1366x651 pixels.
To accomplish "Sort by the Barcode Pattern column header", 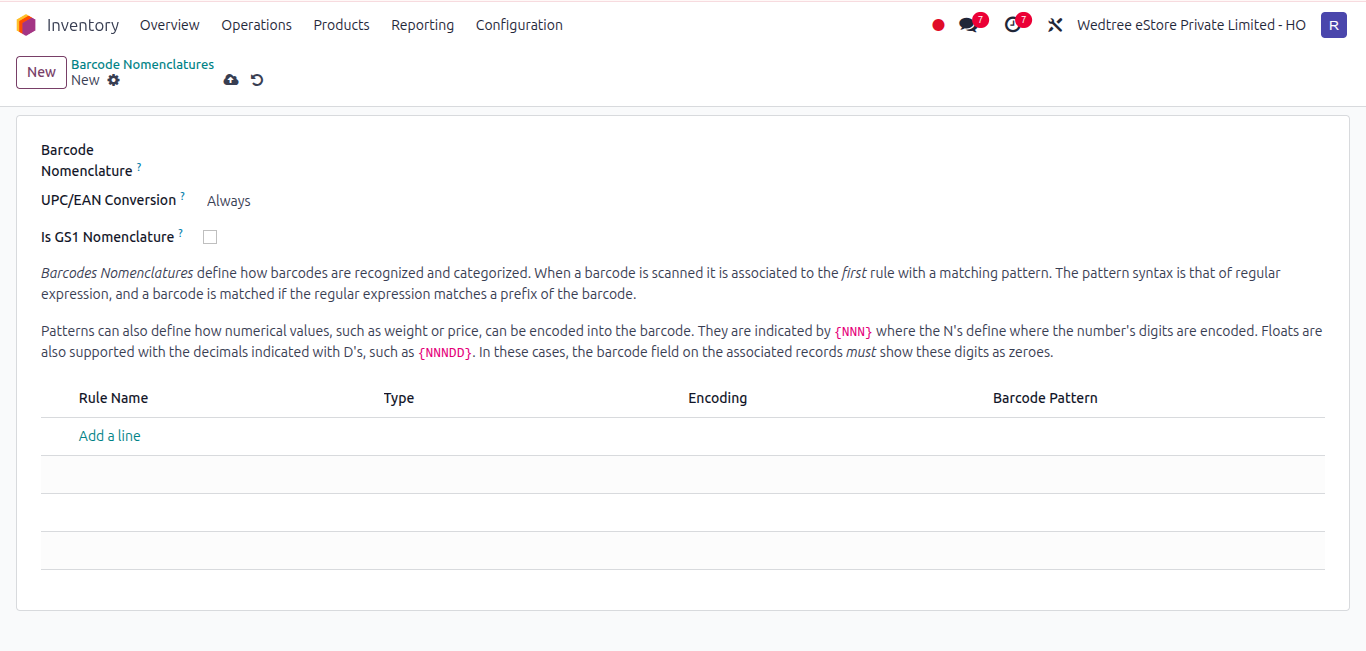I will 1045,398.
